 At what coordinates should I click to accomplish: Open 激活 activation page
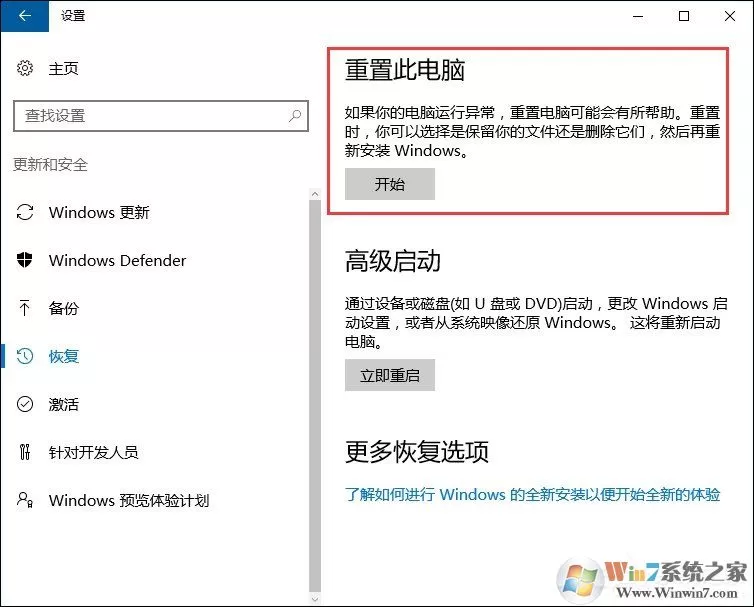[x=63, y=404]
